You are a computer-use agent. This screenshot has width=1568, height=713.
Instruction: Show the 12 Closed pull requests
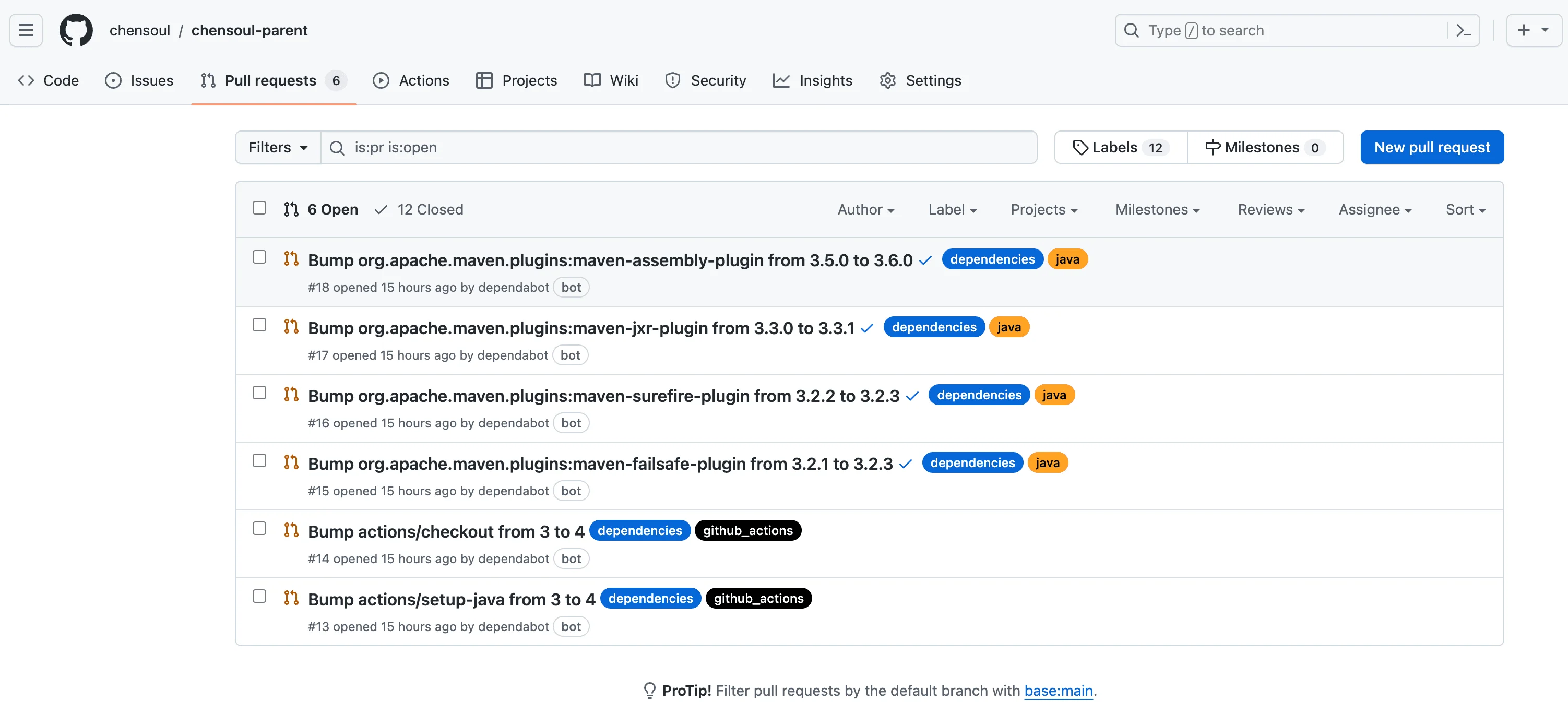click(419, 209)
